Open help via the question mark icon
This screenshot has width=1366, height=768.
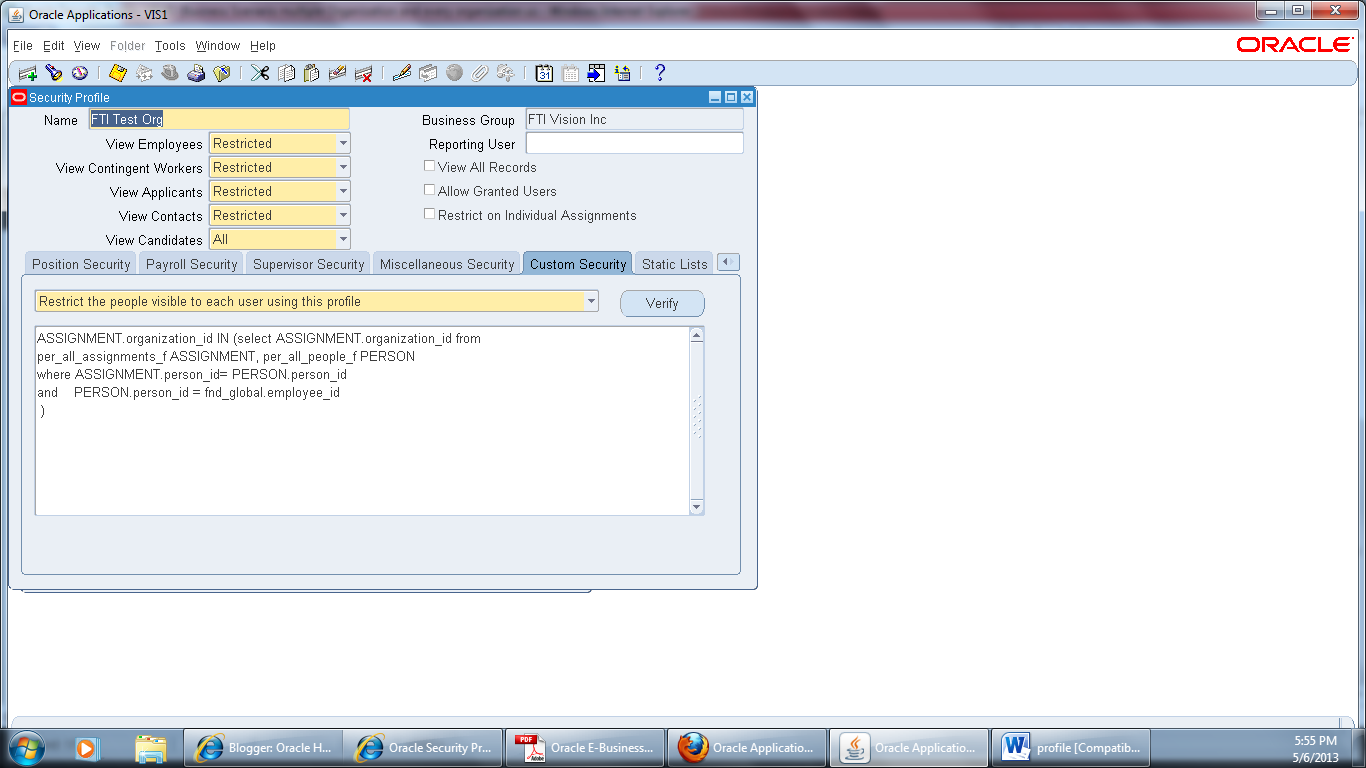[x=657, y=72]
